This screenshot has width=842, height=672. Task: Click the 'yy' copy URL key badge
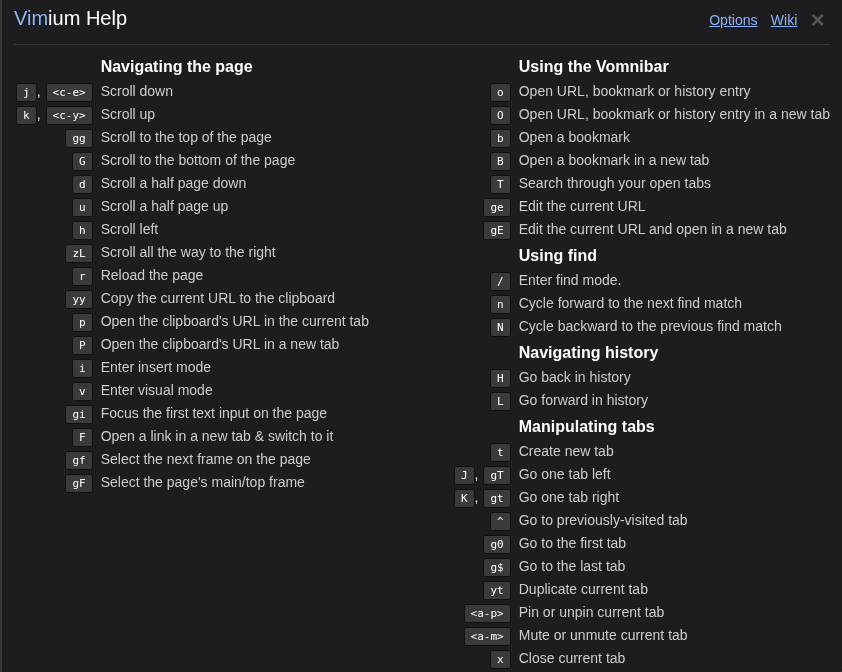pos(79,300)
